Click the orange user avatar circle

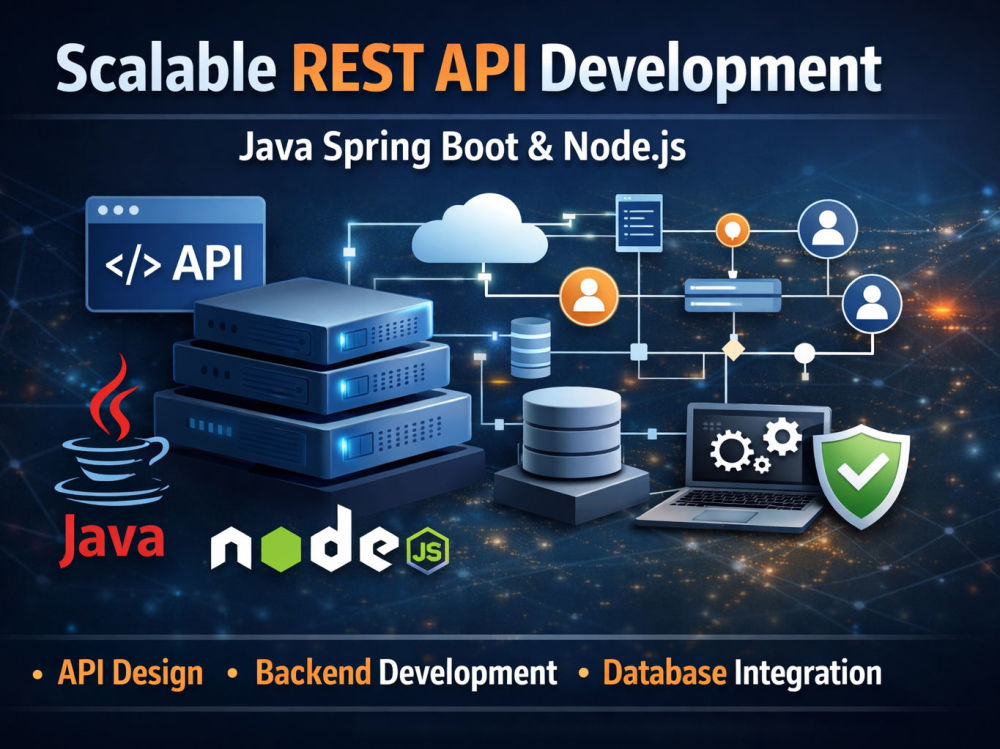[589, 297]
